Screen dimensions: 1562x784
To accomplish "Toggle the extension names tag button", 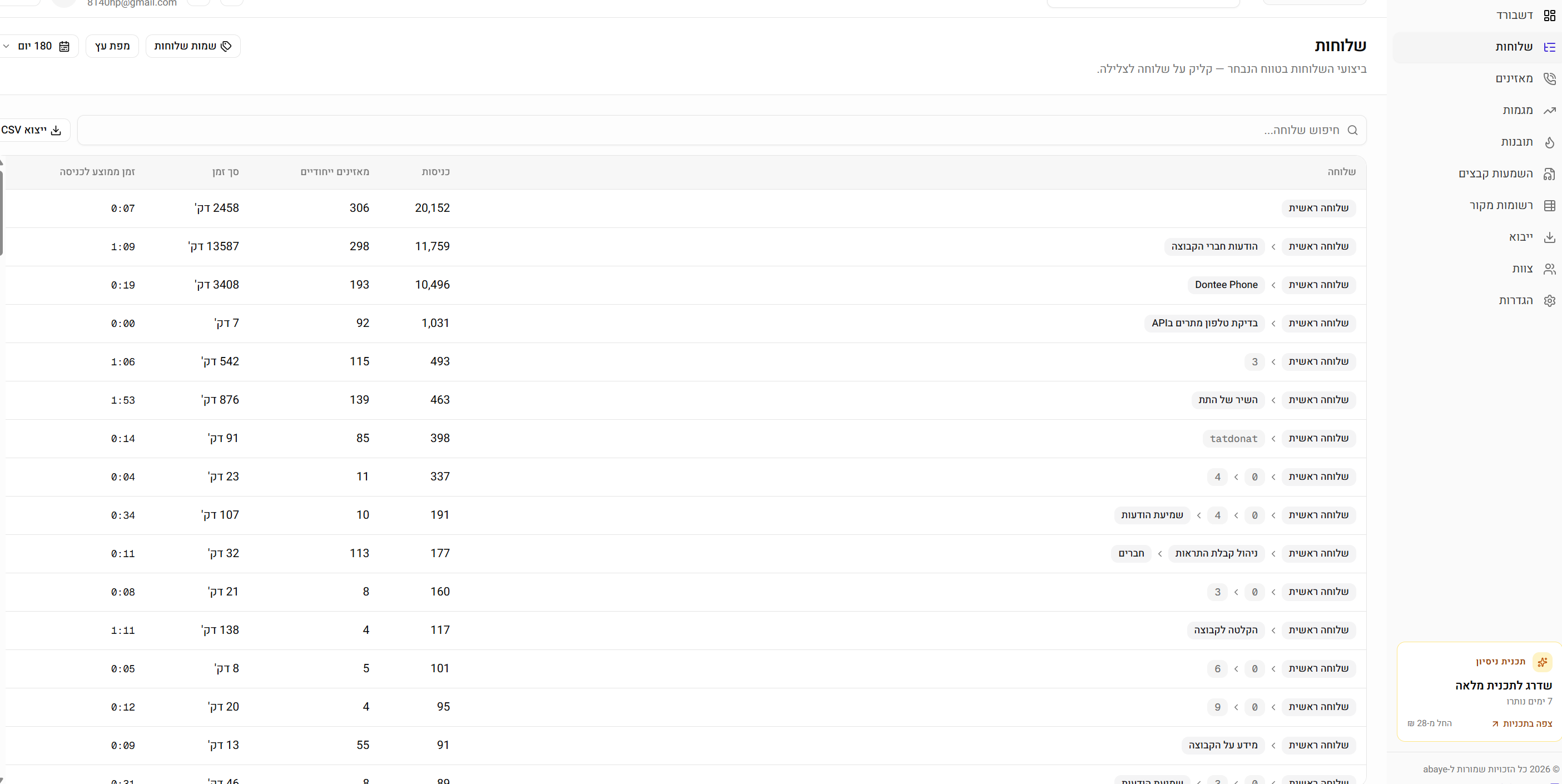I will coord(193,46).
